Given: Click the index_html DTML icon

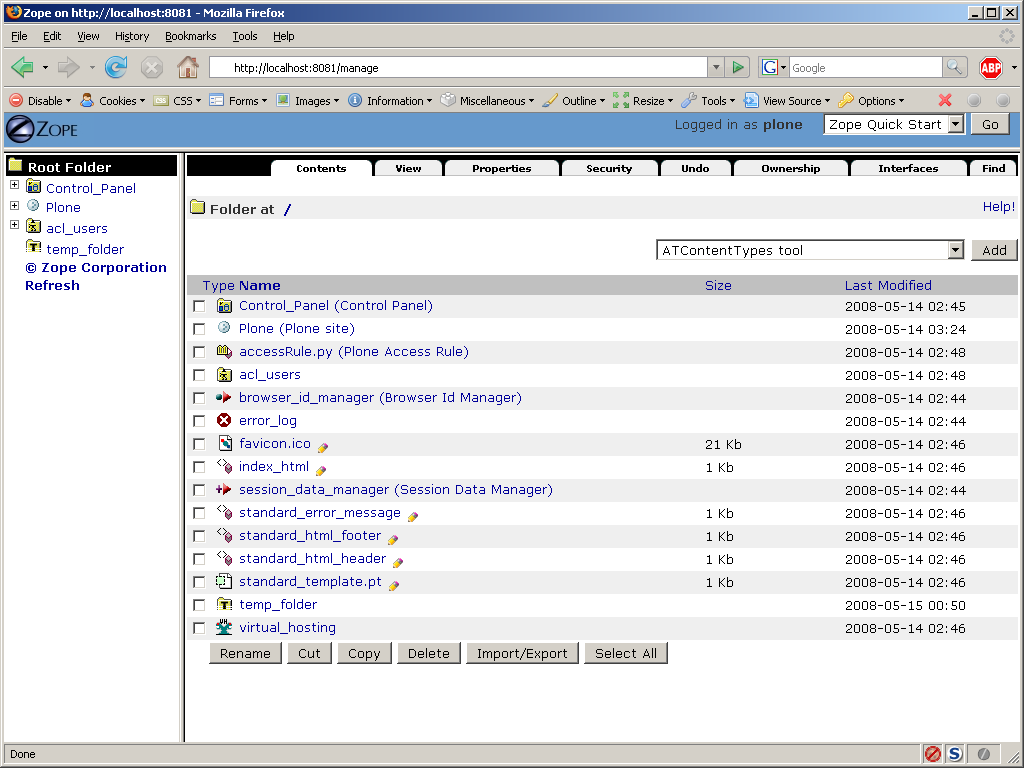Looking at the screenshot, I should (x=224, y=466).
